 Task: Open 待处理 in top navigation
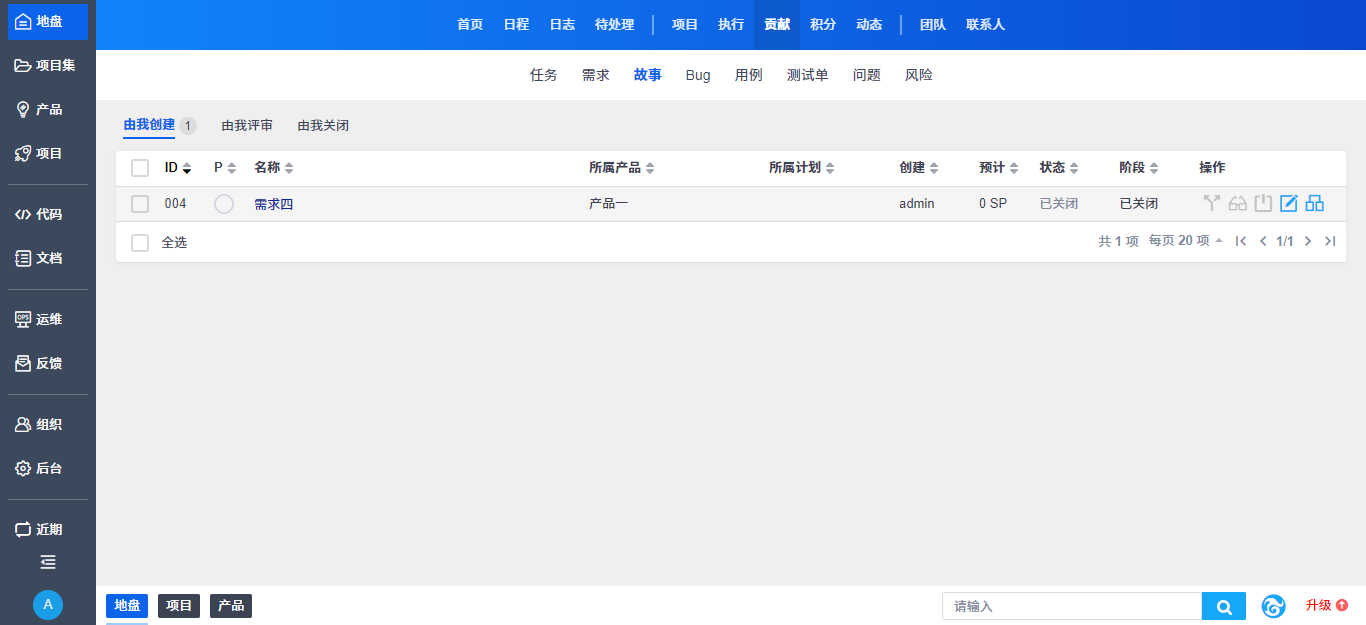pos(615,25)
